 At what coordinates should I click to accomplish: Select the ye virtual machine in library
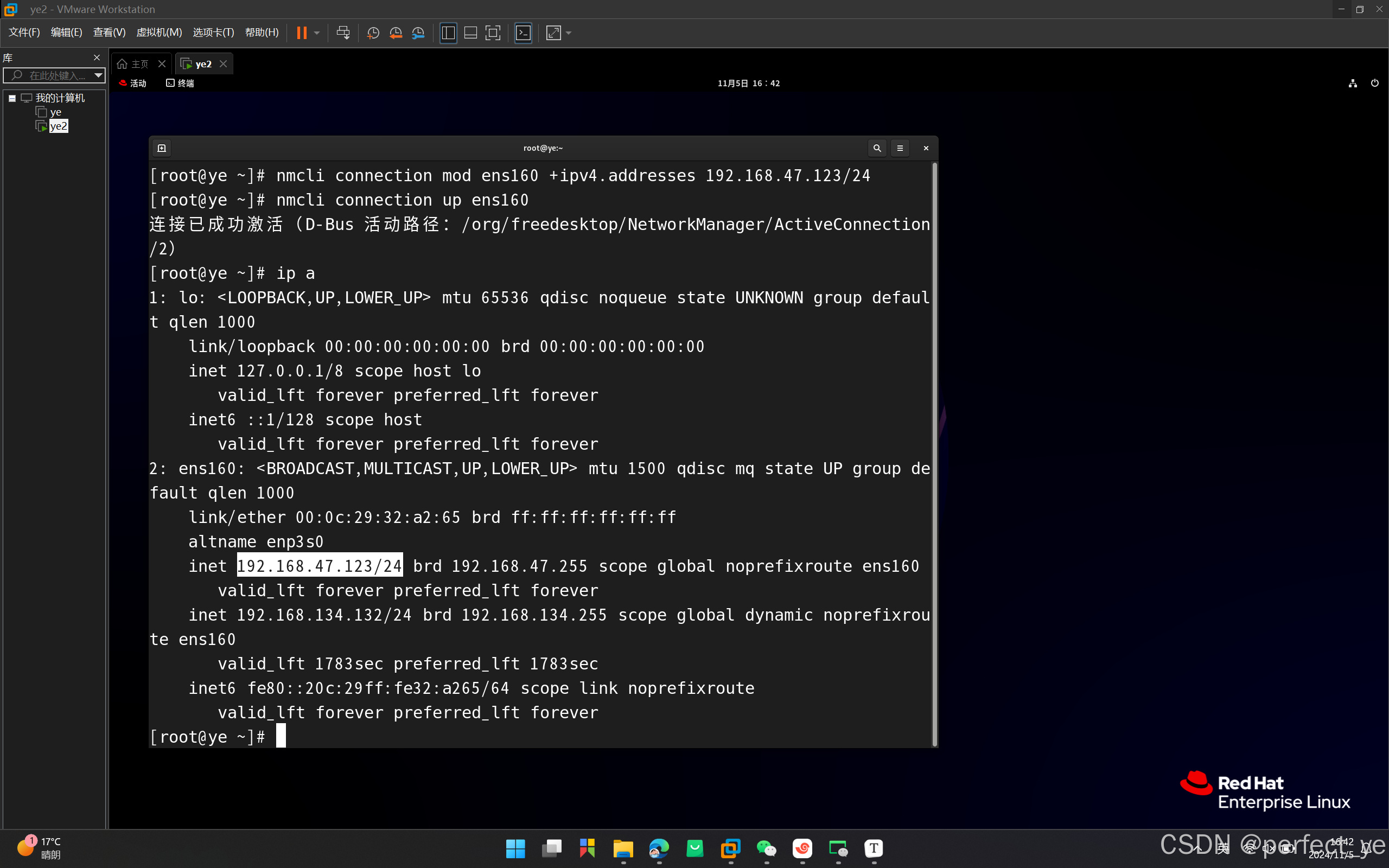tap(55, 112)
